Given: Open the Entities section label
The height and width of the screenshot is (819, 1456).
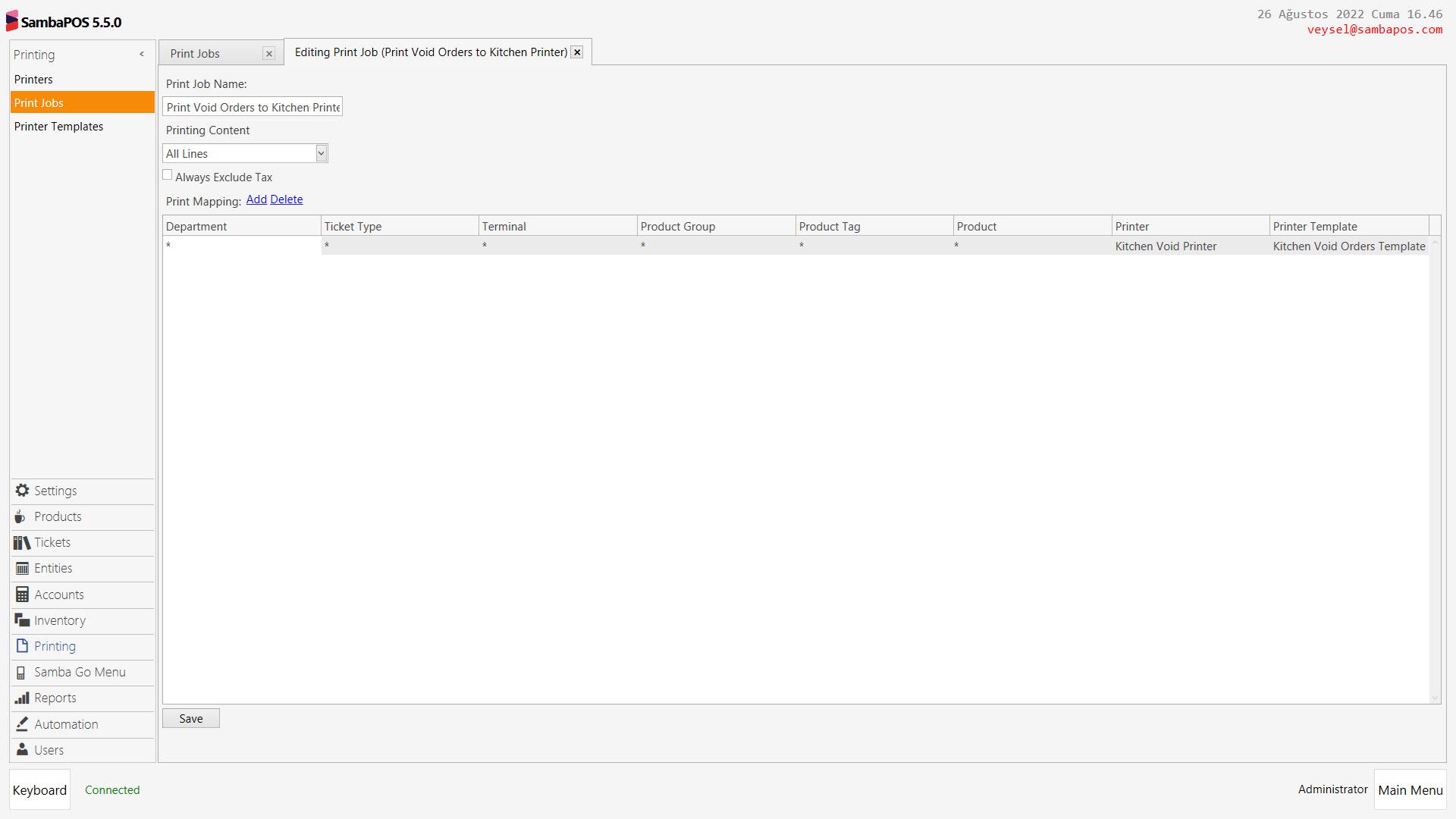Looking at the screenshot, I should pos(53,568).
